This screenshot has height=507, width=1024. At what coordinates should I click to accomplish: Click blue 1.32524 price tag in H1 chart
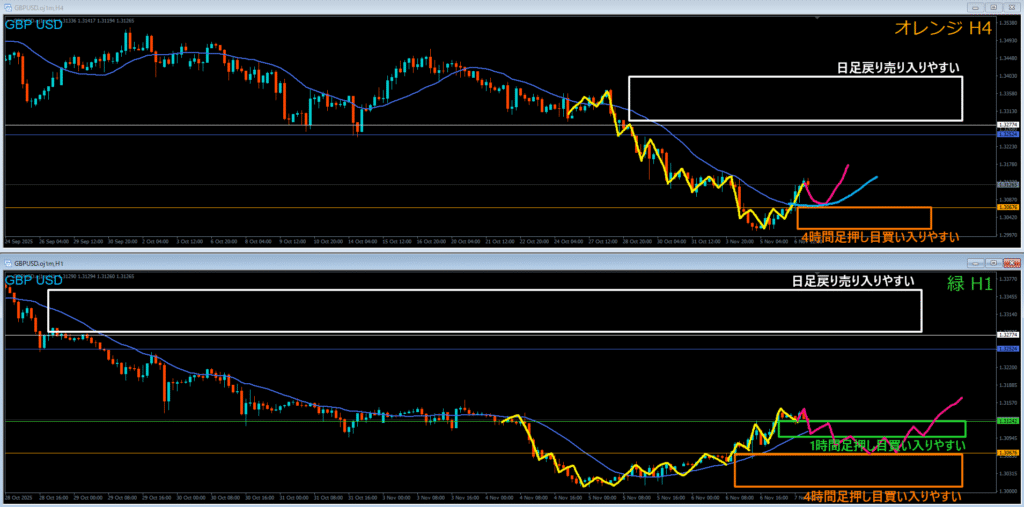pos(1007,349)
